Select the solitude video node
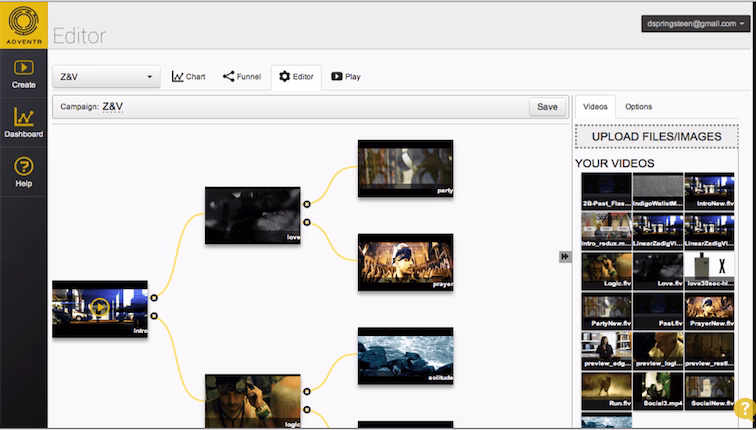This screenshot has width=756, height=430. [405, 356]
